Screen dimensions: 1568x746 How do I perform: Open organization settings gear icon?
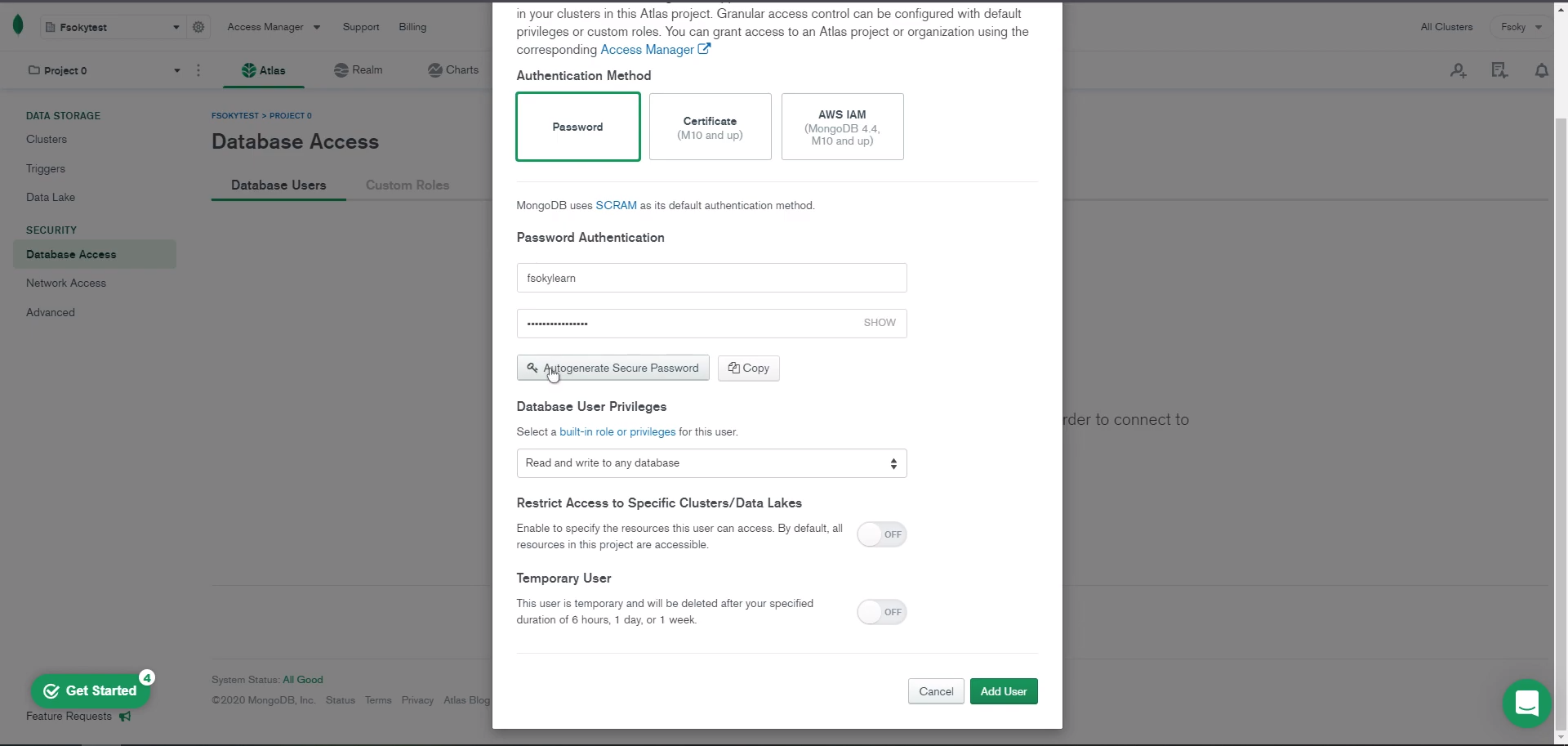click(198, 27)
